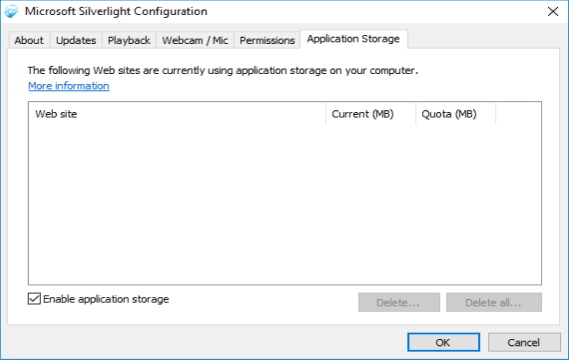569x360 pixels.
Task: Switch to the About tab
Action: click(x=29, y=40)
